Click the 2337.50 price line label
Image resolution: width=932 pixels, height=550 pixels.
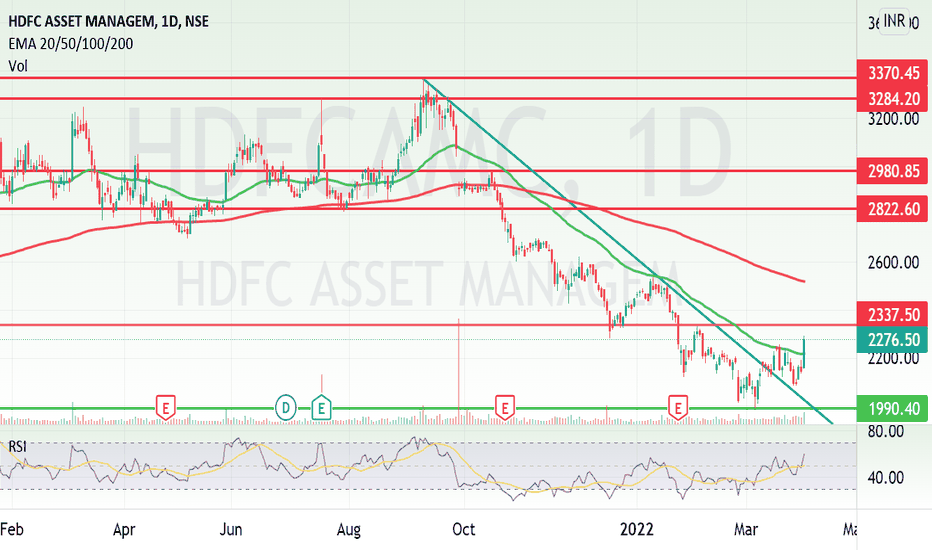pyautogui.click(x=892, y=314)
